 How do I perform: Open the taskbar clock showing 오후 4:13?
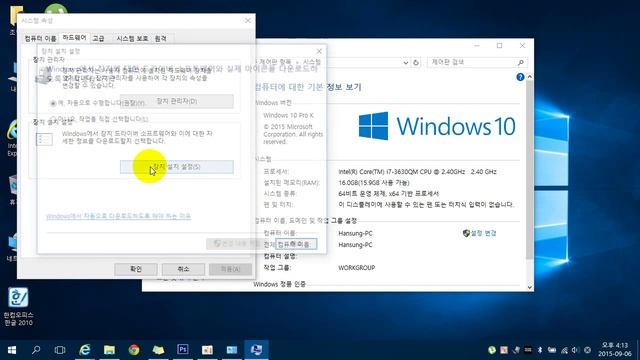click(615, 350)
